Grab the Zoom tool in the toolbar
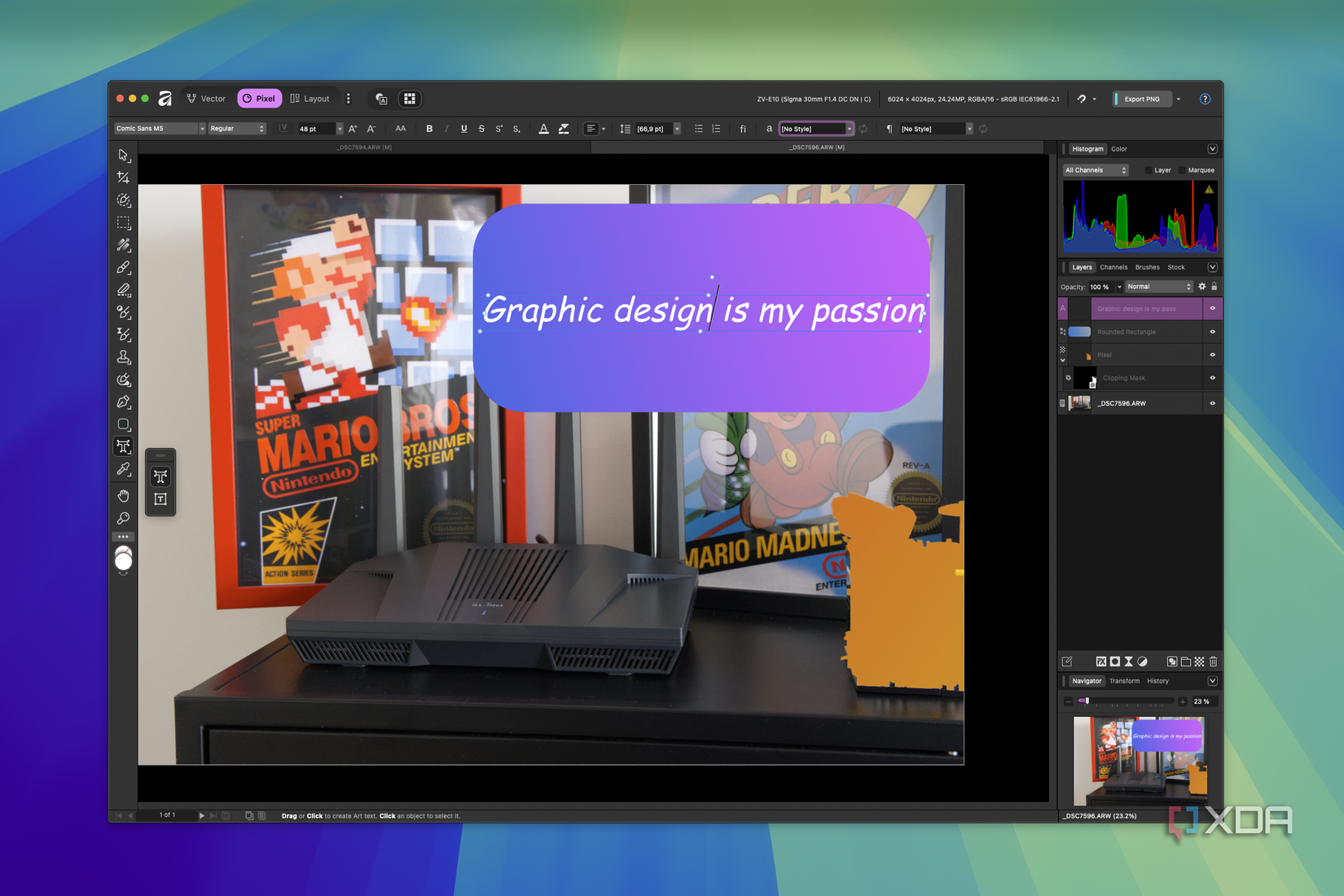 [x=123, y=518]
